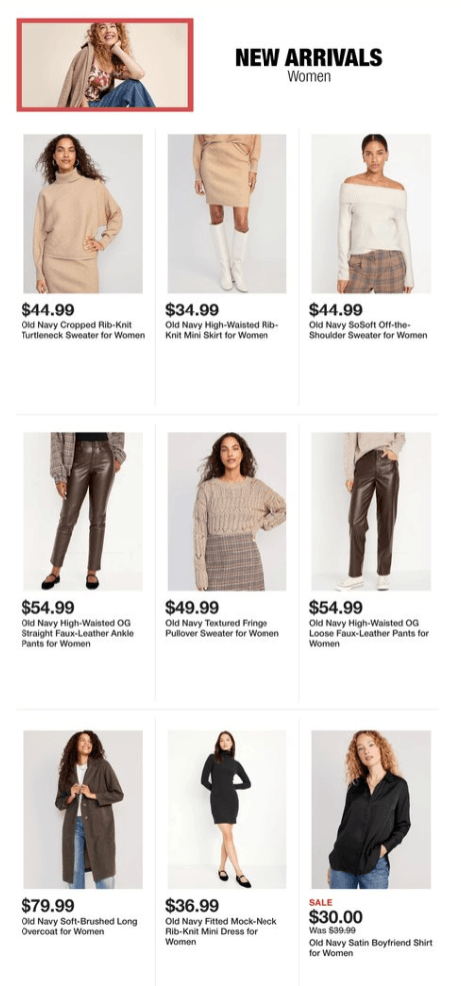Open the SoSoft Off-the-Shoulder Sweater photo
The width and height of the screenshot is (461, 986).
coord(371,214)
